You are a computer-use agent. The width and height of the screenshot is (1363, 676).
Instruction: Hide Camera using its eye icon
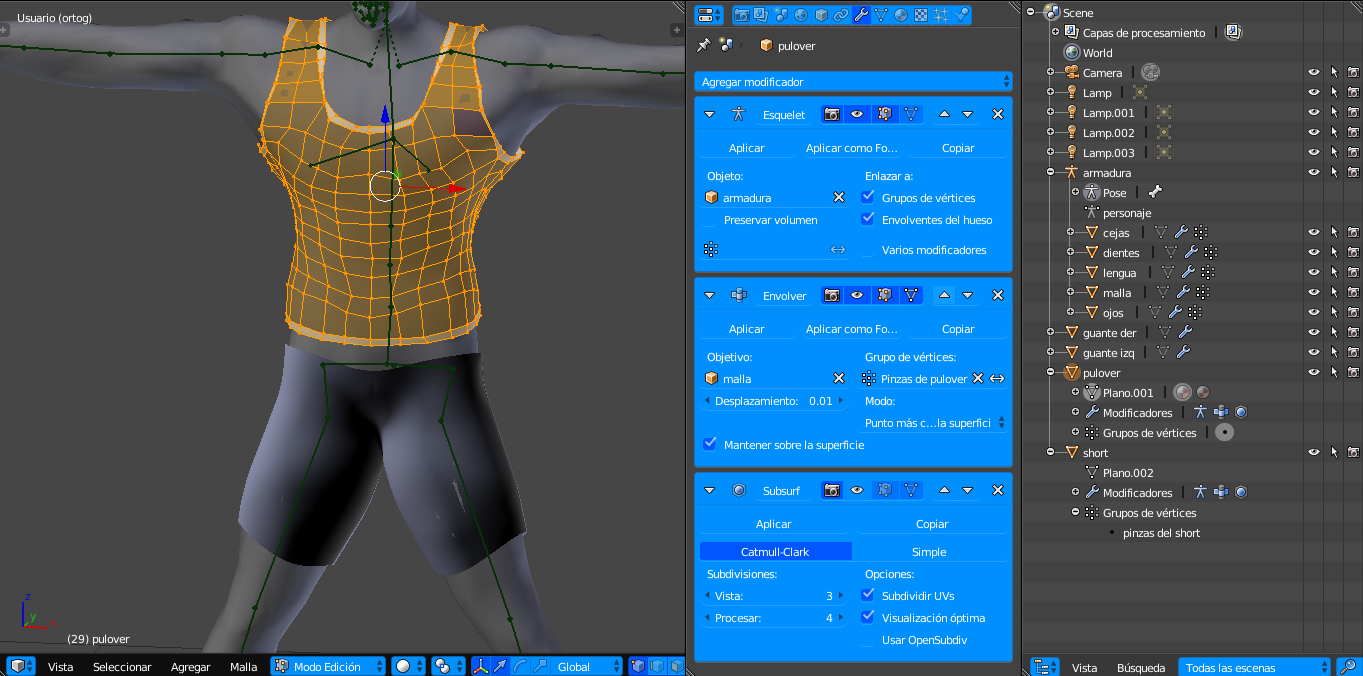tap(1314, 73)
